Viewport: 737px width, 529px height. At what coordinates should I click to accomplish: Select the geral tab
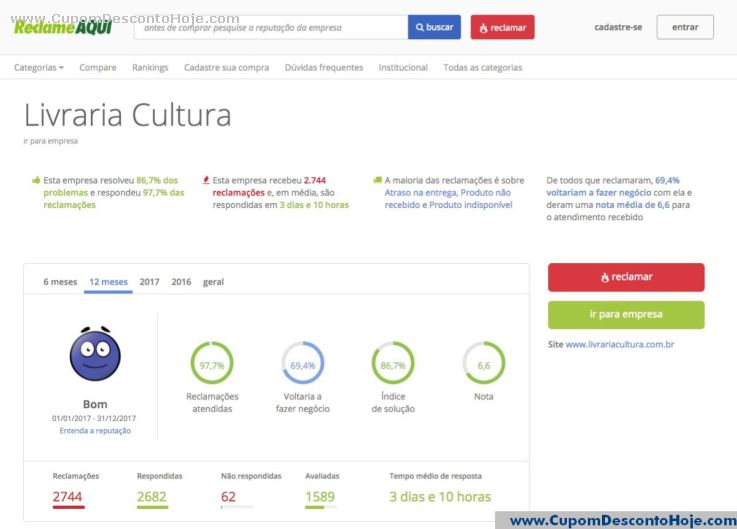point(213,282)
